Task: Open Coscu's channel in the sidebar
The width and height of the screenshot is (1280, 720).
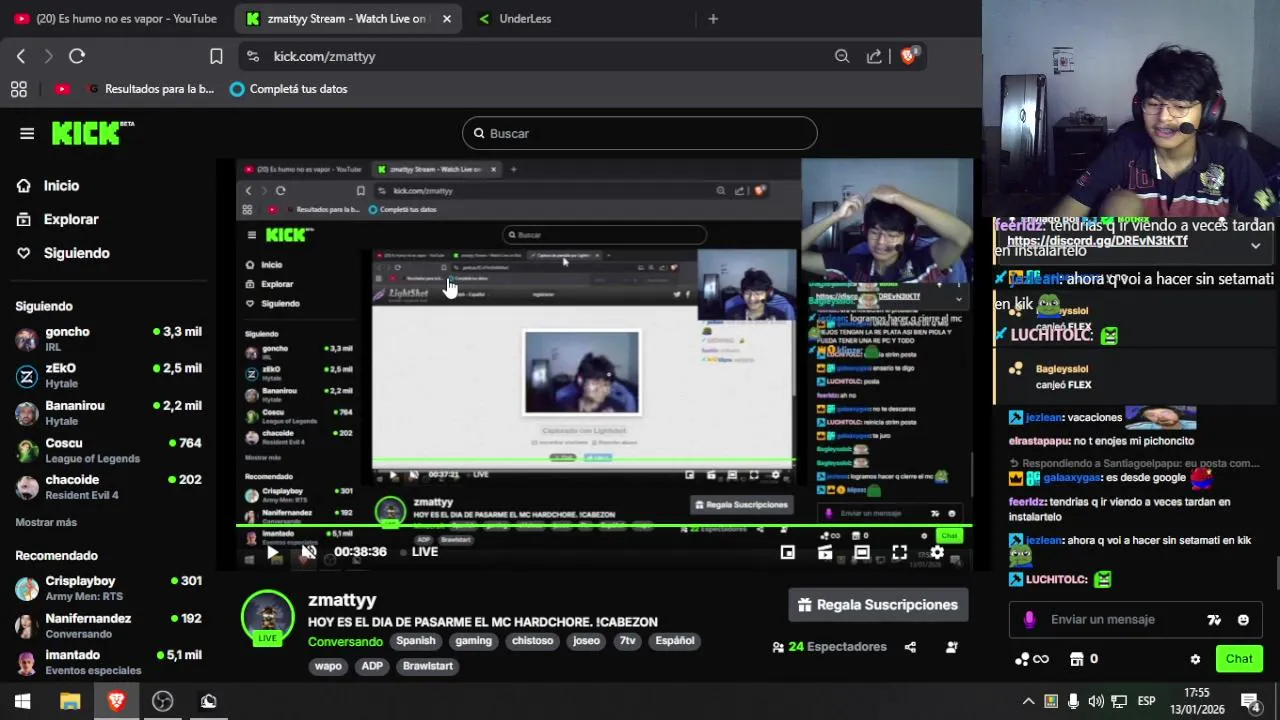Action: 108,450
